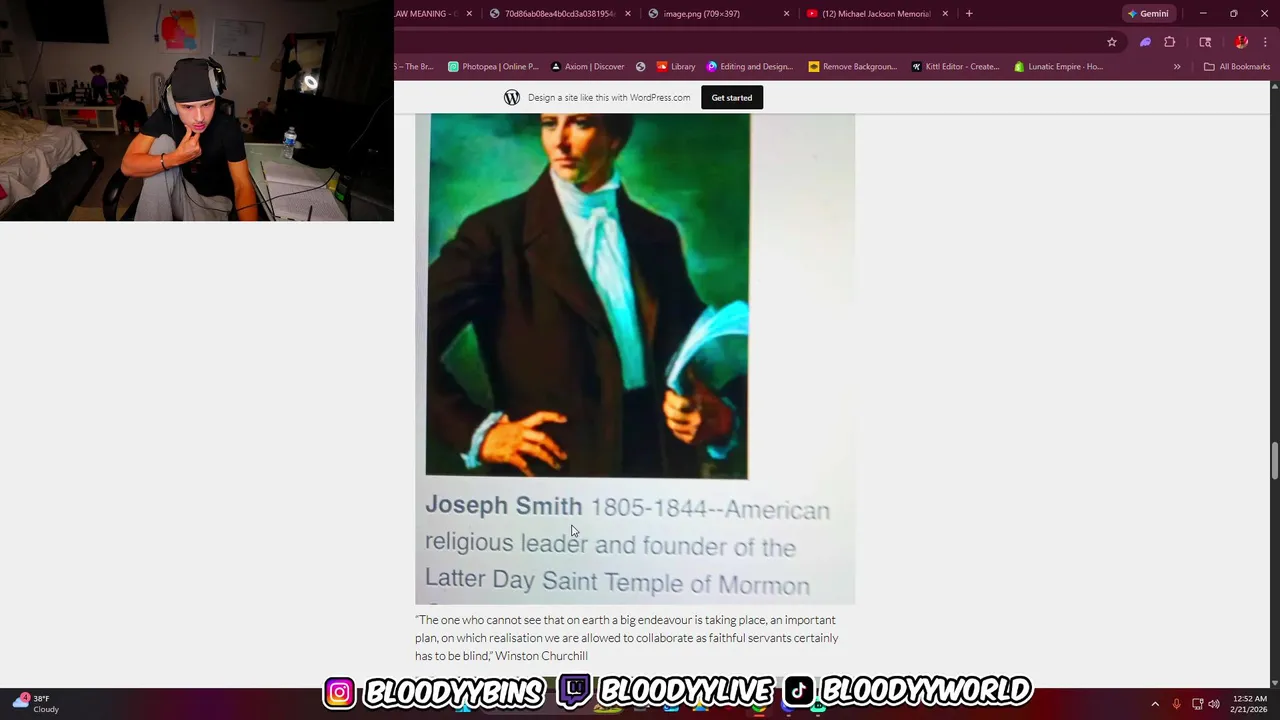
Task: Close the Michael Jackson Memorial tab
Action: pyautogui.click(x=945, y=14)
